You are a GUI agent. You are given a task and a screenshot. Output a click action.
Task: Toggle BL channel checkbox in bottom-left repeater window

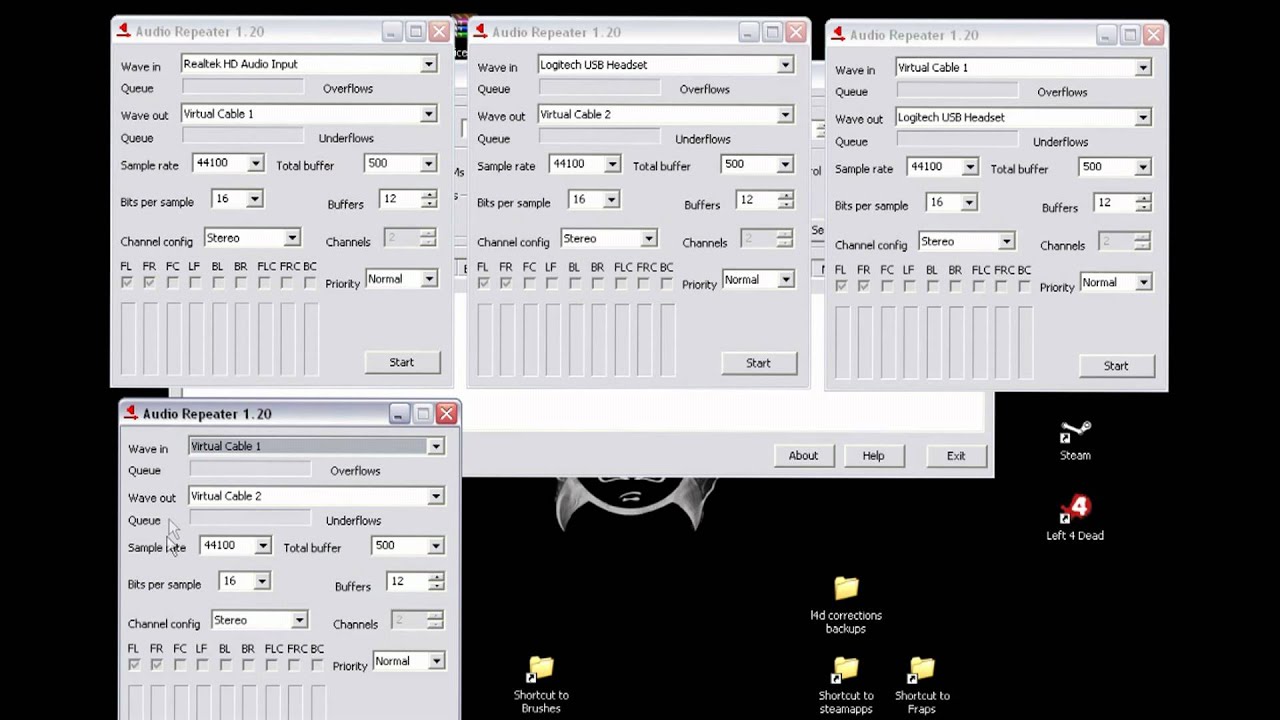(225, 665)
